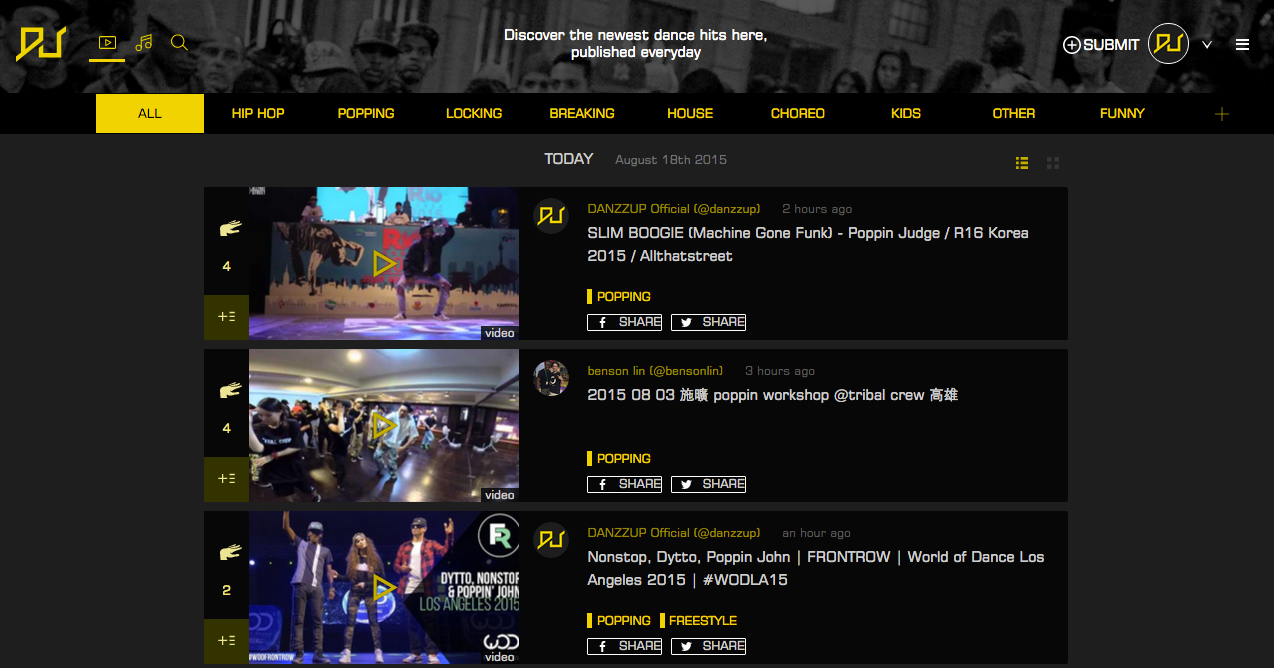Click POPPING tag under SLIM BOOGIE video
1274x668 pixels.
619,297
